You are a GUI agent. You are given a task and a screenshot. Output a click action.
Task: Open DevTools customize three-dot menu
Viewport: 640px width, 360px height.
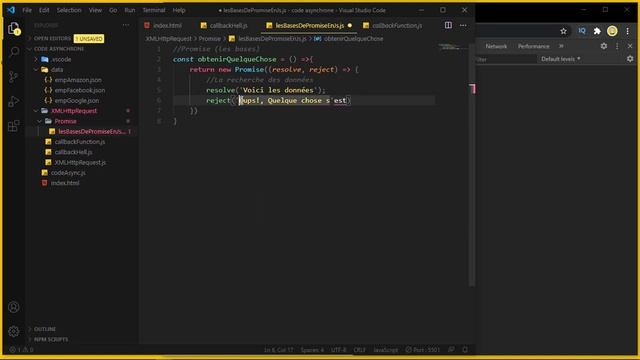point(617,46)
